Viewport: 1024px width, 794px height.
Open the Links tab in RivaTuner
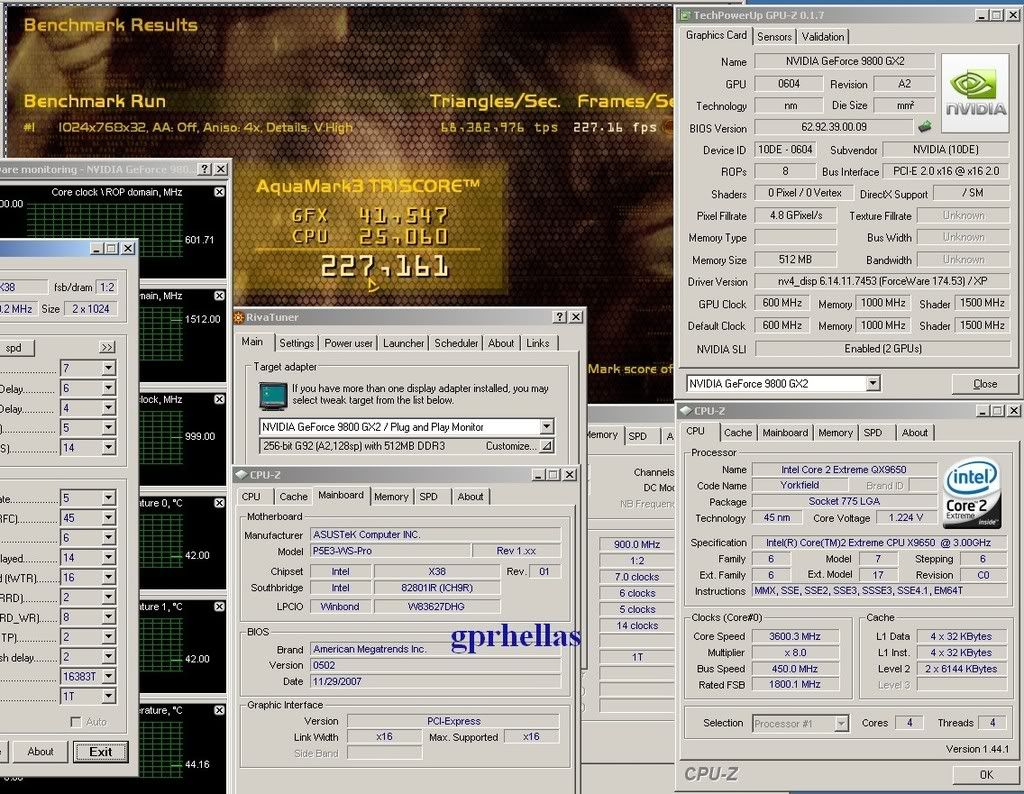(x=537, y=343)
